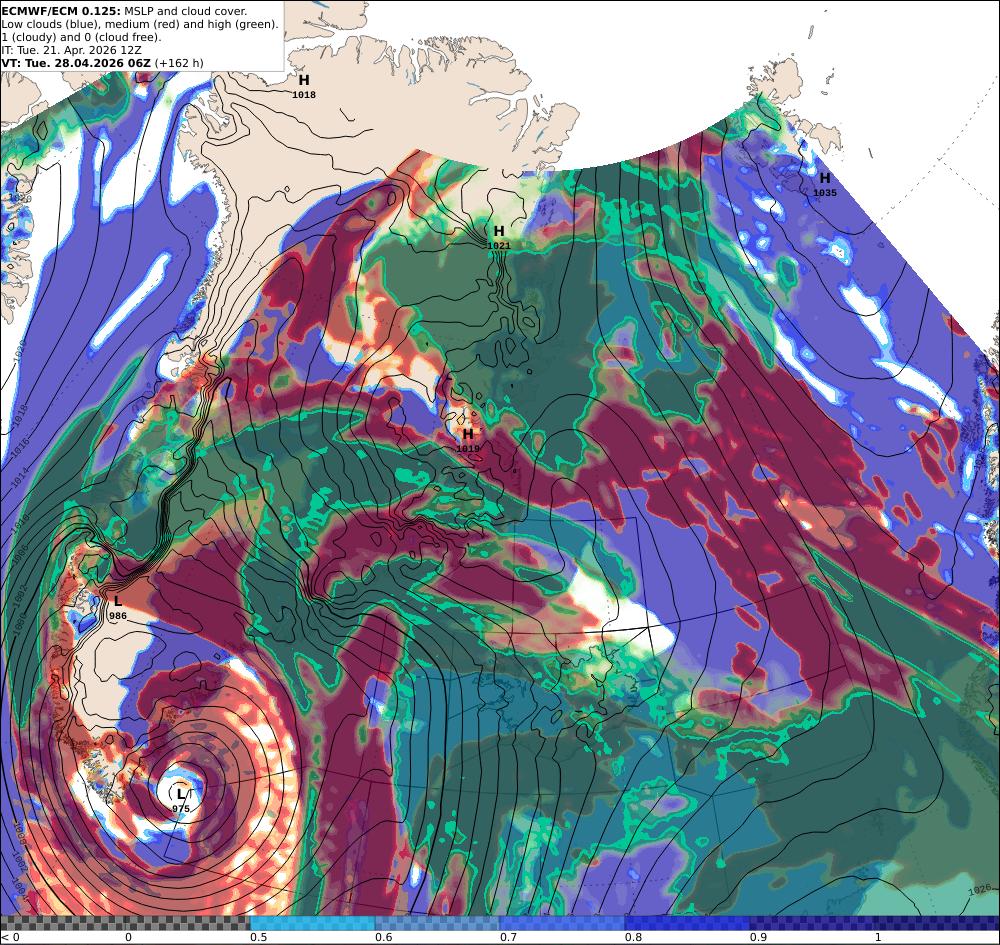This screenshot has width=1000, height=945.
Task: Click the '0.6' colorbar tick label
Action: click(383, 937)
